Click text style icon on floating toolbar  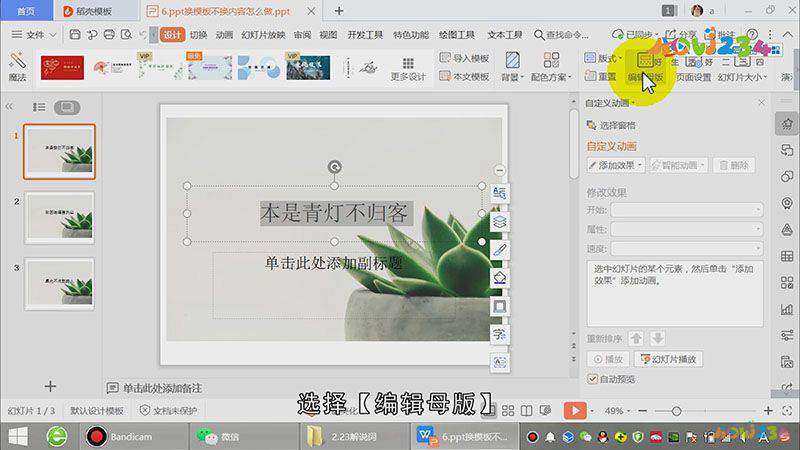[499, 193]
